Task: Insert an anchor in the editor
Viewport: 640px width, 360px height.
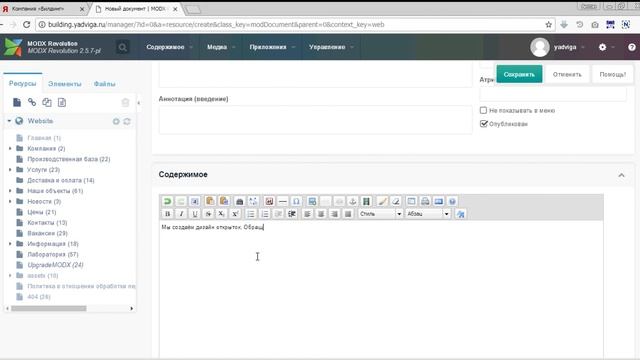Action: coord(353,201)
